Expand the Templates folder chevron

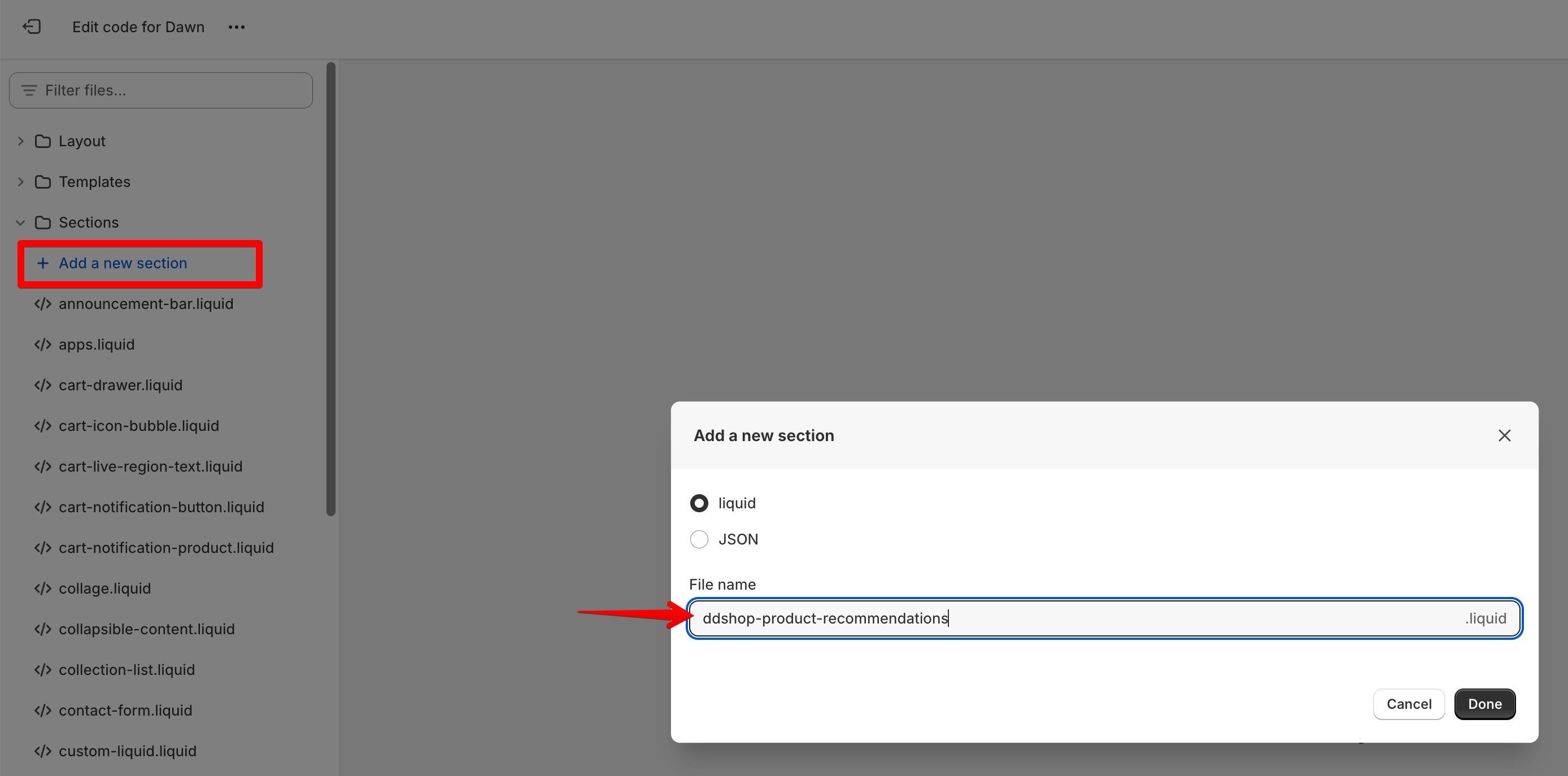pyautogui.click(x=21, y=182)
